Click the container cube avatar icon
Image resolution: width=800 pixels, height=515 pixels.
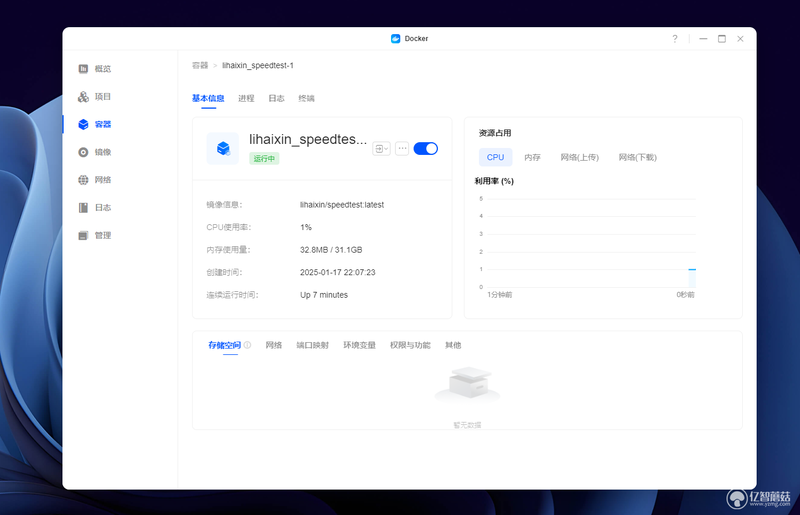coord(222,149)
